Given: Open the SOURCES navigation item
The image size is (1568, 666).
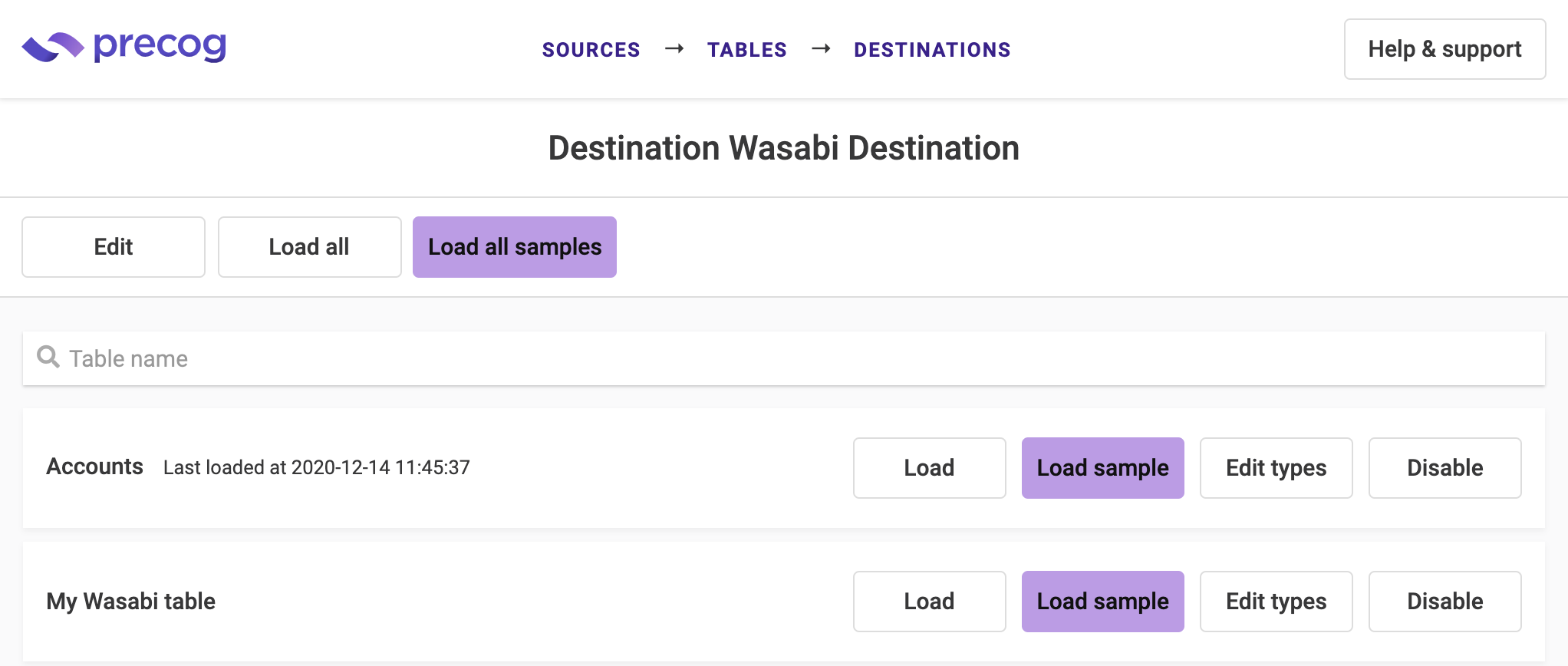Looking at the screenshot, I should coord(591,50).
